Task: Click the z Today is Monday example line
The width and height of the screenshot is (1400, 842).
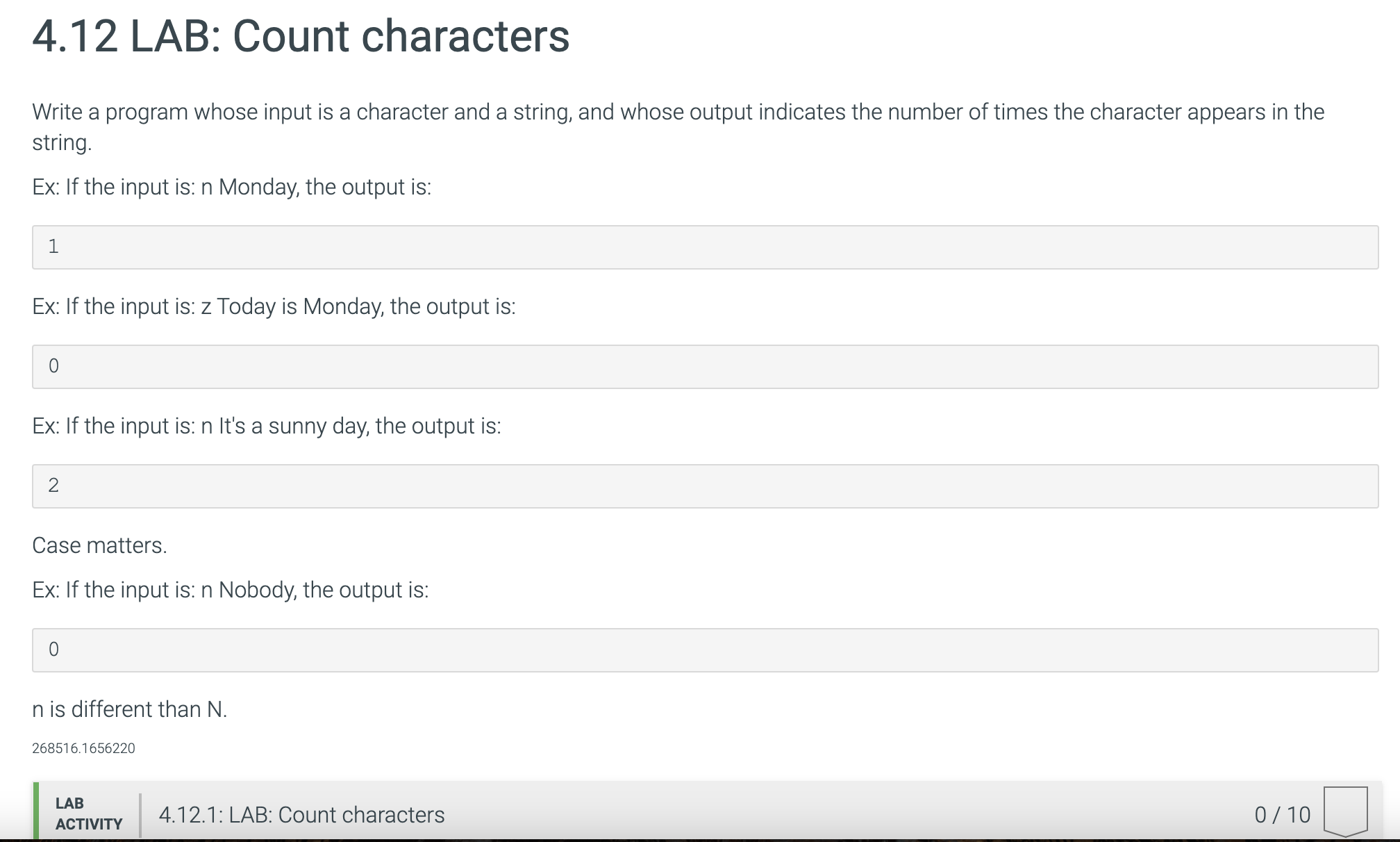Action: 274,306
